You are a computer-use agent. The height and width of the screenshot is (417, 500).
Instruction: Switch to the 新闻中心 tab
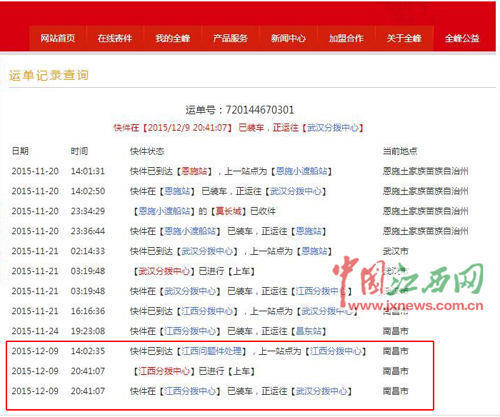tap(288, 38)
